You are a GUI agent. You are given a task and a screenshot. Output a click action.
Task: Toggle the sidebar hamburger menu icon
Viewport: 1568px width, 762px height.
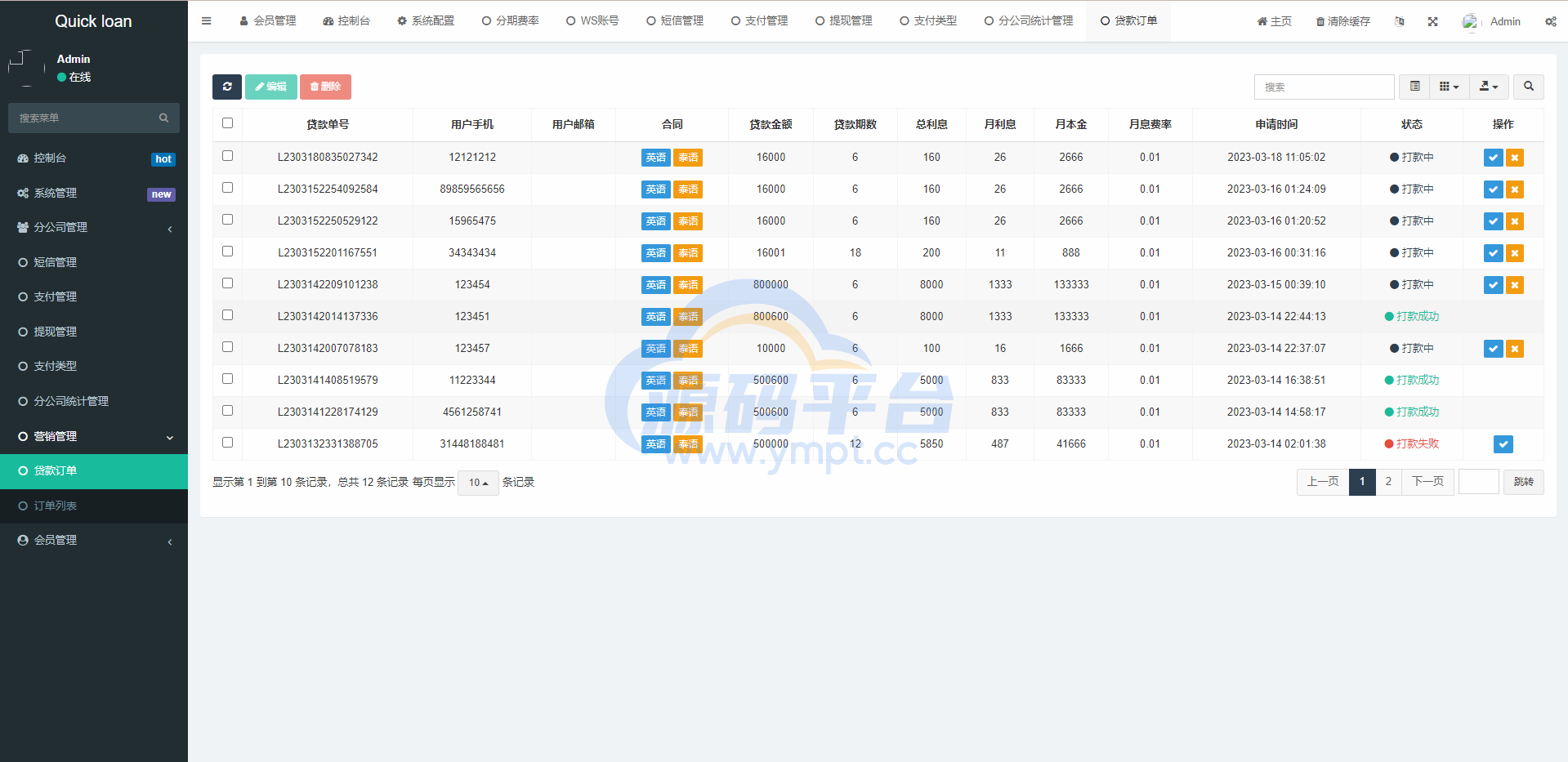(x=207, y=21)
